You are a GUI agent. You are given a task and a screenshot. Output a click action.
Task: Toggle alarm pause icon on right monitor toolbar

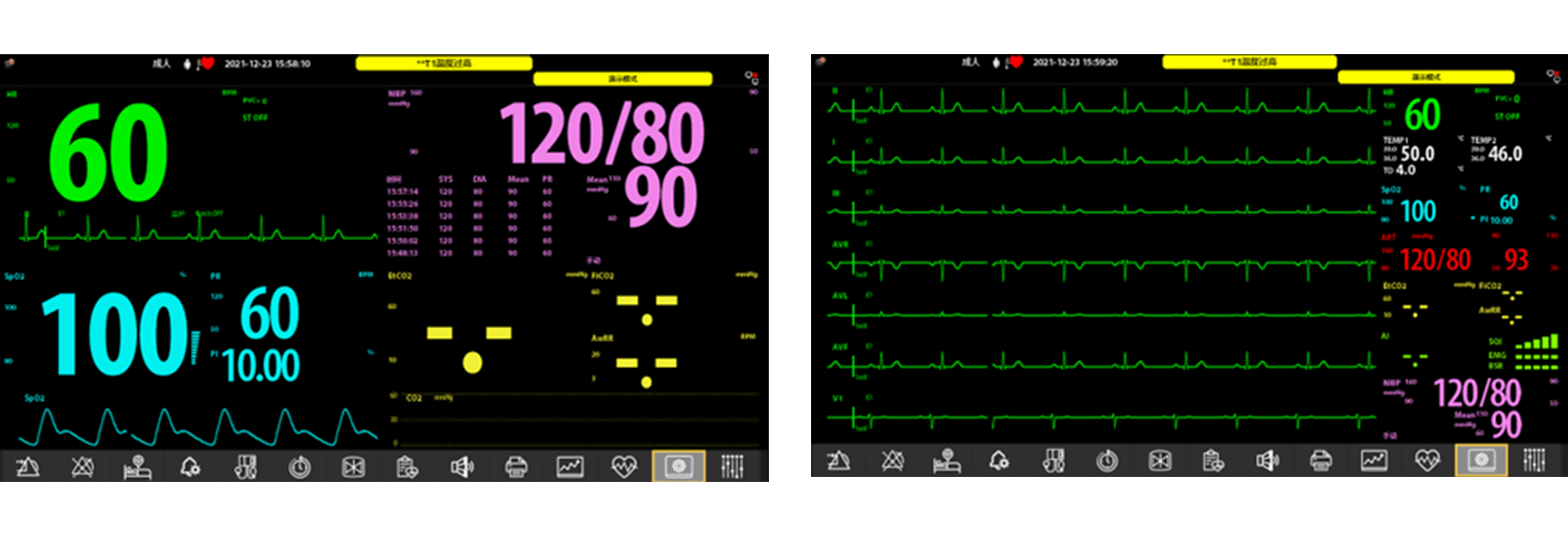(x=838, y=460)
